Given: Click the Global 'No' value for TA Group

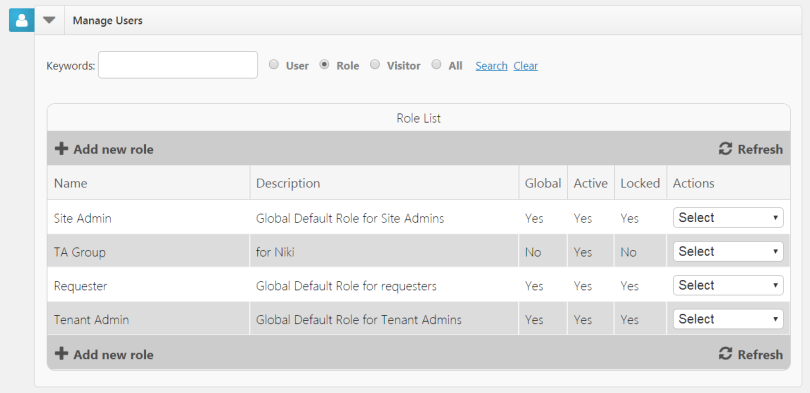Looking at the screenshot, I should click(x=533, y=253).
